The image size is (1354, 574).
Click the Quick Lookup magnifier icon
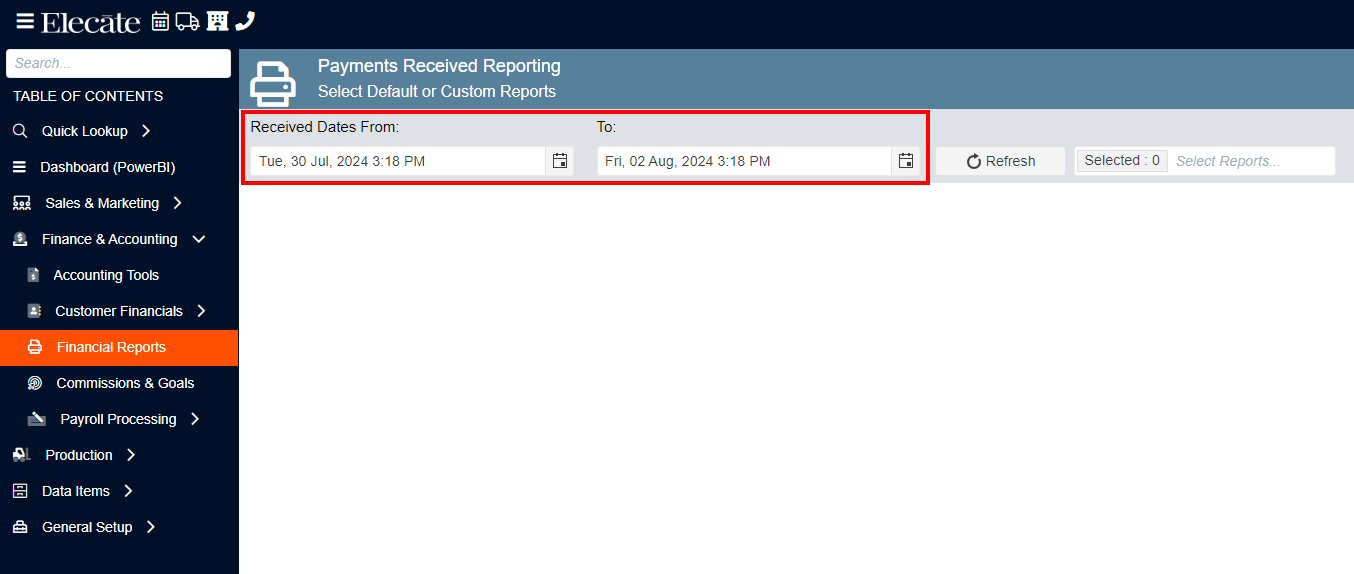click(20, 131)
